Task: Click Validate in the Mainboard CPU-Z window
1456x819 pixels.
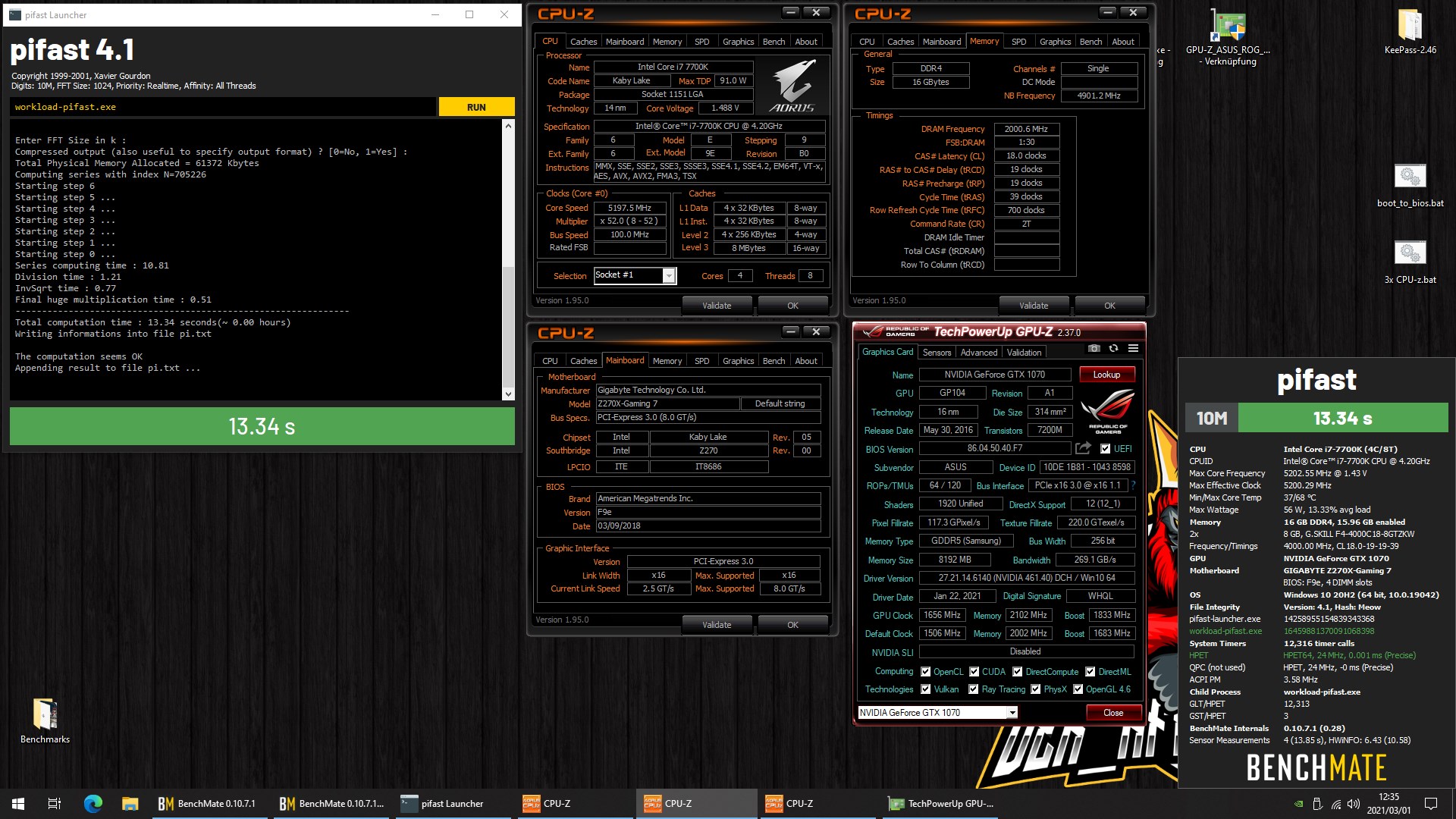Action: [x=717, y=625]
